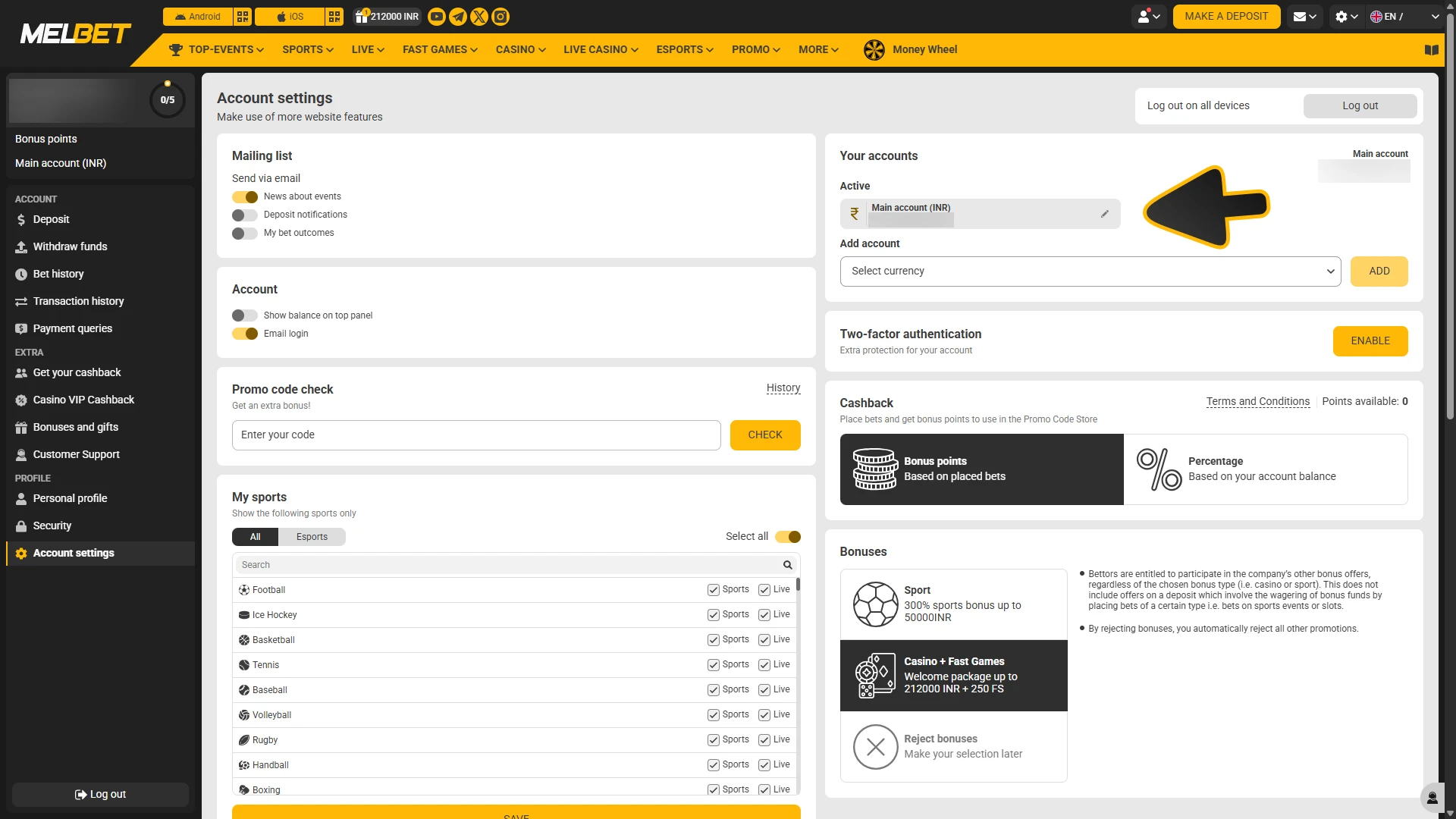
Task: Show the Android app QR code
Action: tap(243, 17)
